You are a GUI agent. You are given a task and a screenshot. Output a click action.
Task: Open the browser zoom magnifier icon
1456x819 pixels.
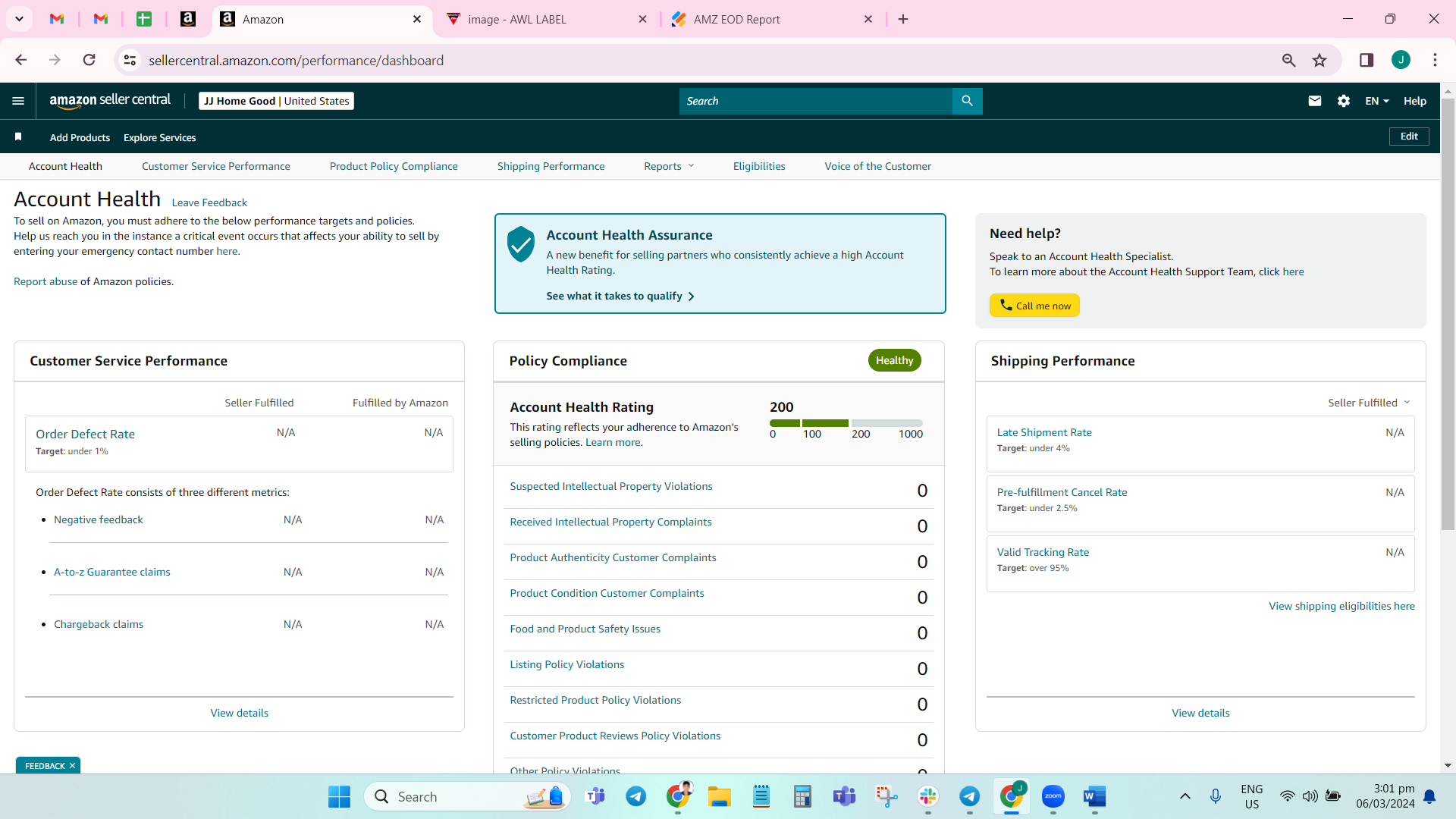[1288, 60]
